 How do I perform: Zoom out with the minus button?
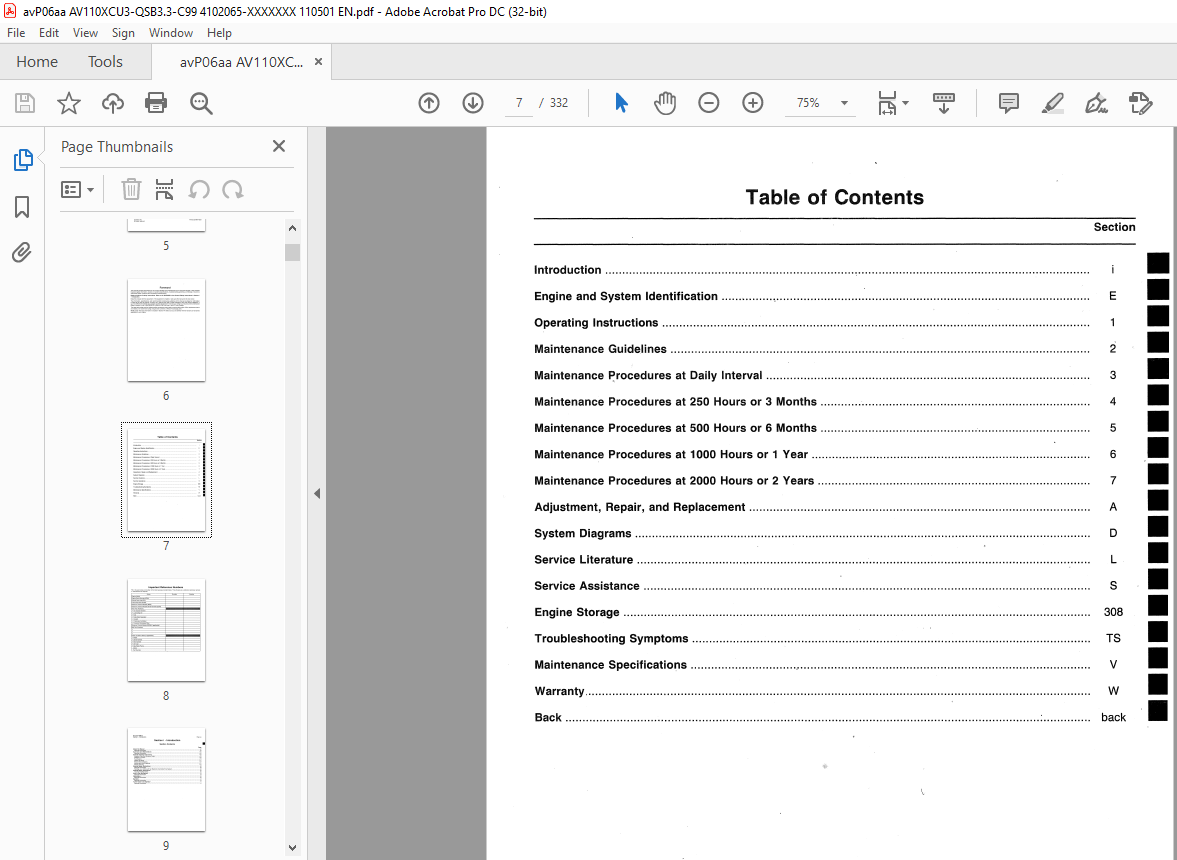click(x=709, y=103)
